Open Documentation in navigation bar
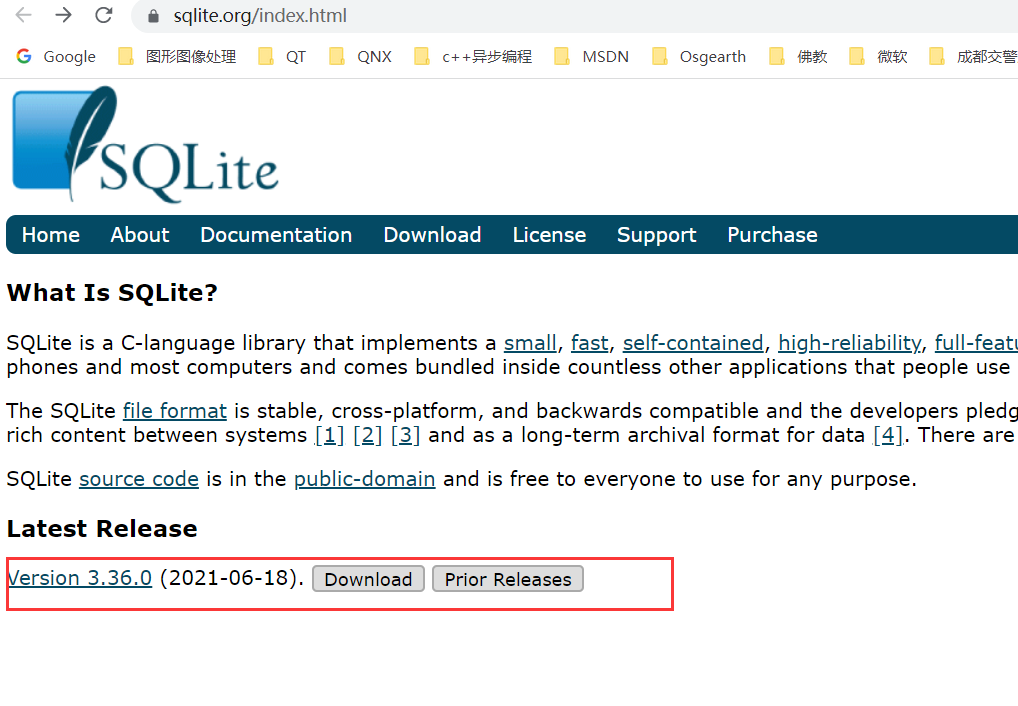The height and width of the screenshot is (706, 1018). click(276, 234)
